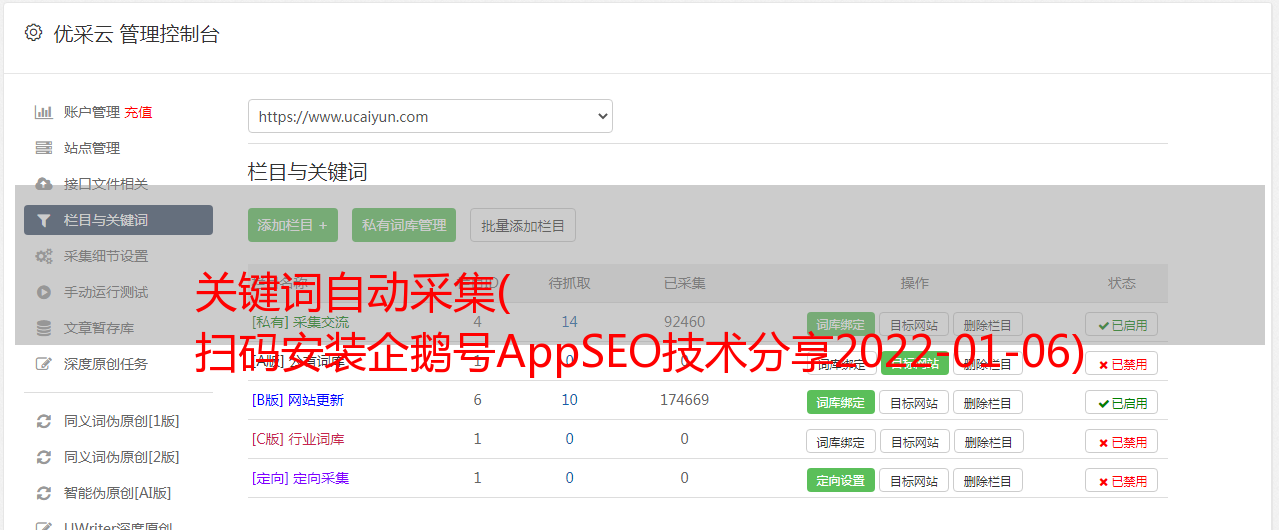This screenshot has width=1279, height=530.
Task: Click the 174669 collected count
Action: click(x=685, y=400)
